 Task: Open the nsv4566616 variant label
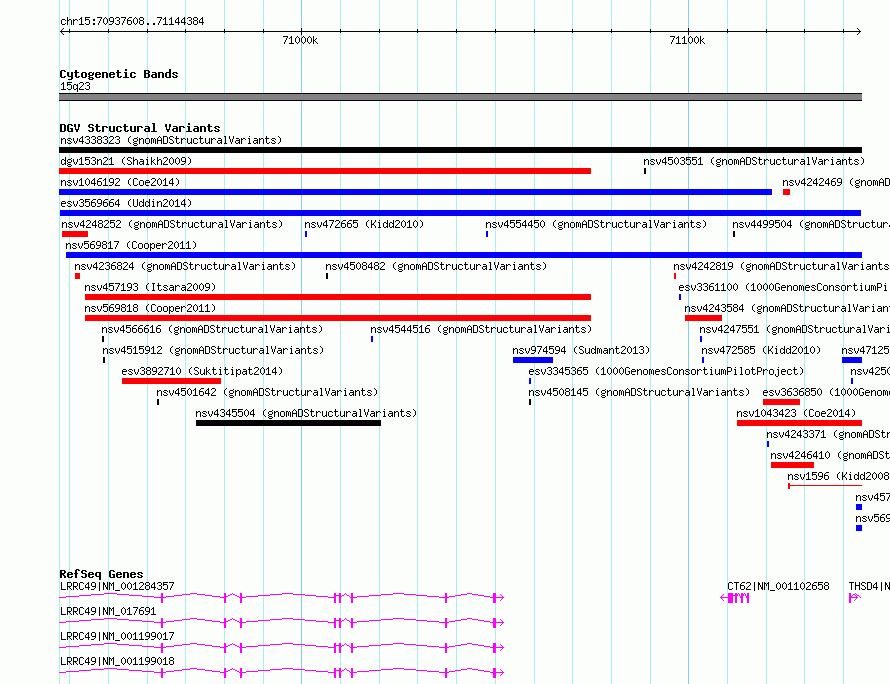pyautogui.click(x=212, y=329)
